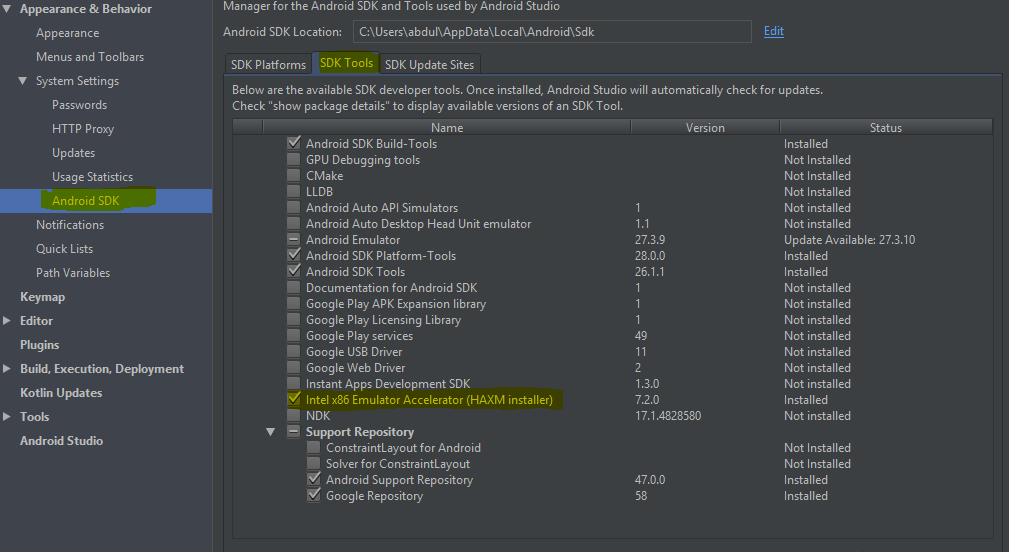
Task: Click Google Repository version 58 cell
Action: click(x=641, y=496)
